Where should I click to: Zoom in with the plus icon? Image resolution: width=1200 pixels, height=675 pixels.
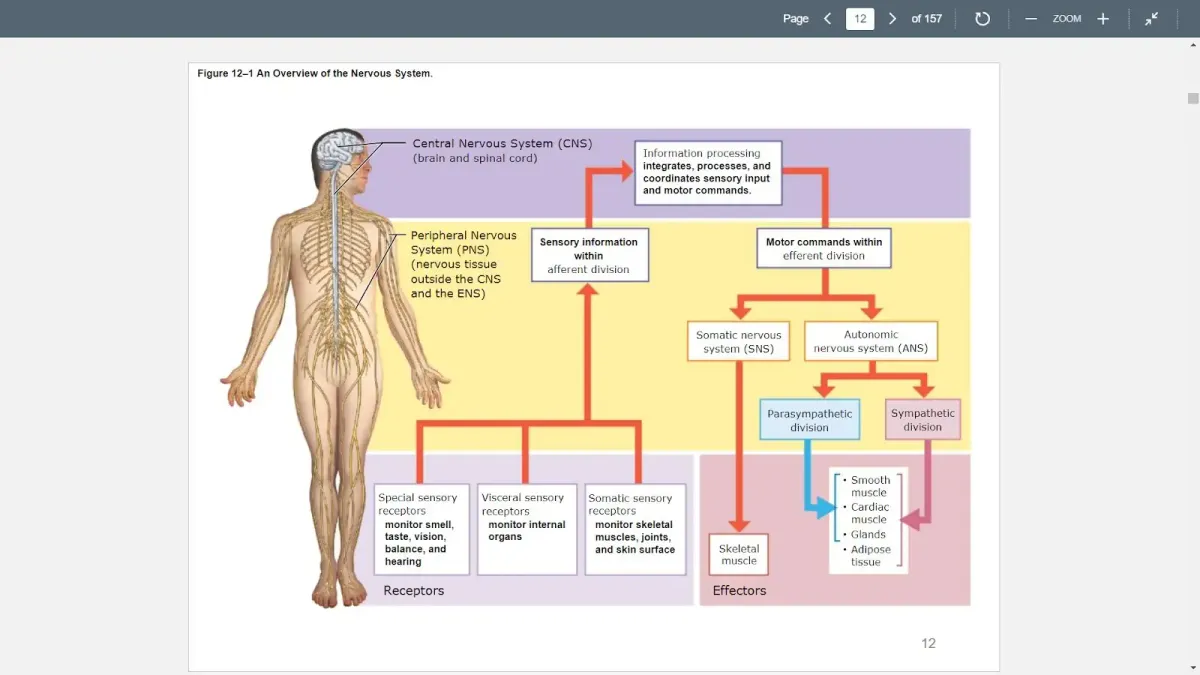point(1103,19)
